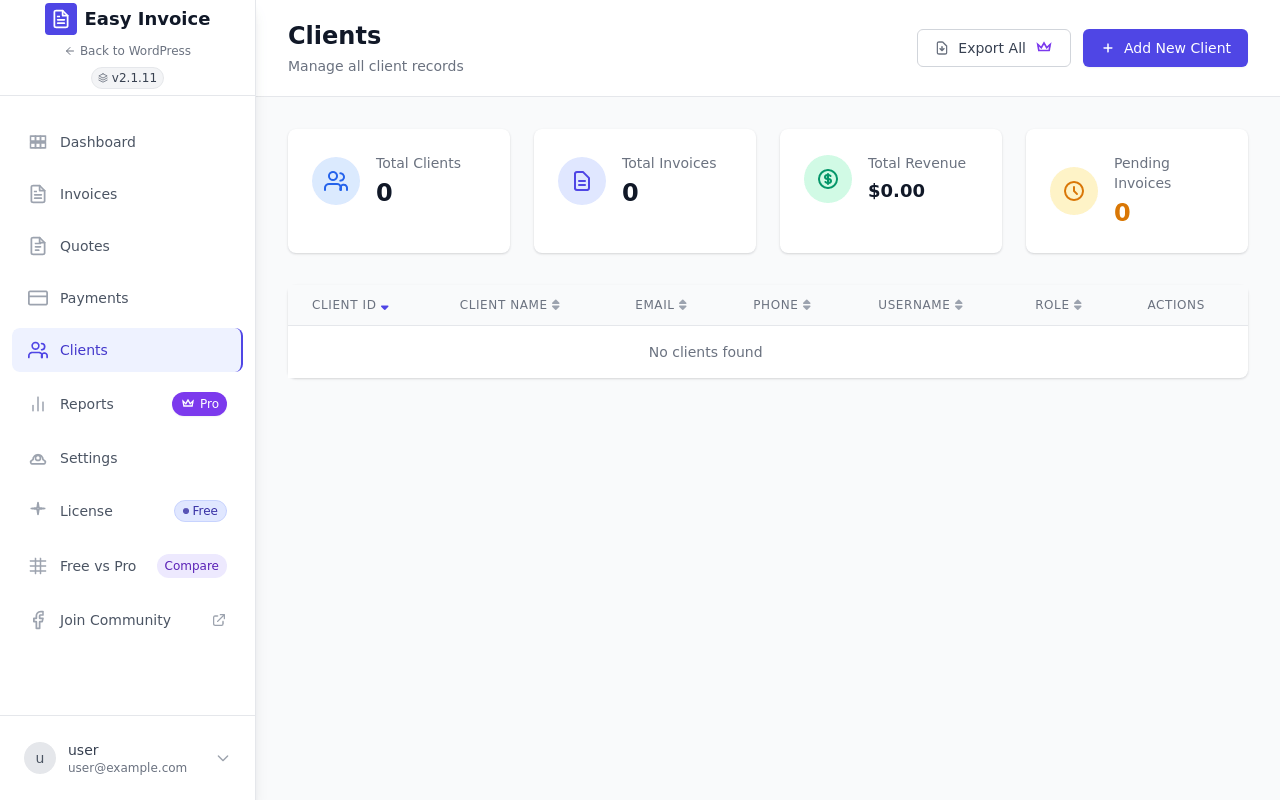Click the 'No clients found' message
Screen dimensions: 1280x800
pos(705,352)
